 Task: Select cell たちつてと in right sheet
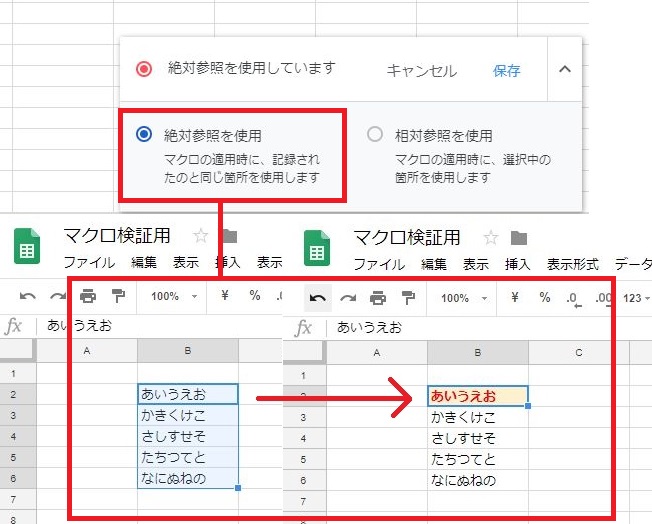click(478, 459)
